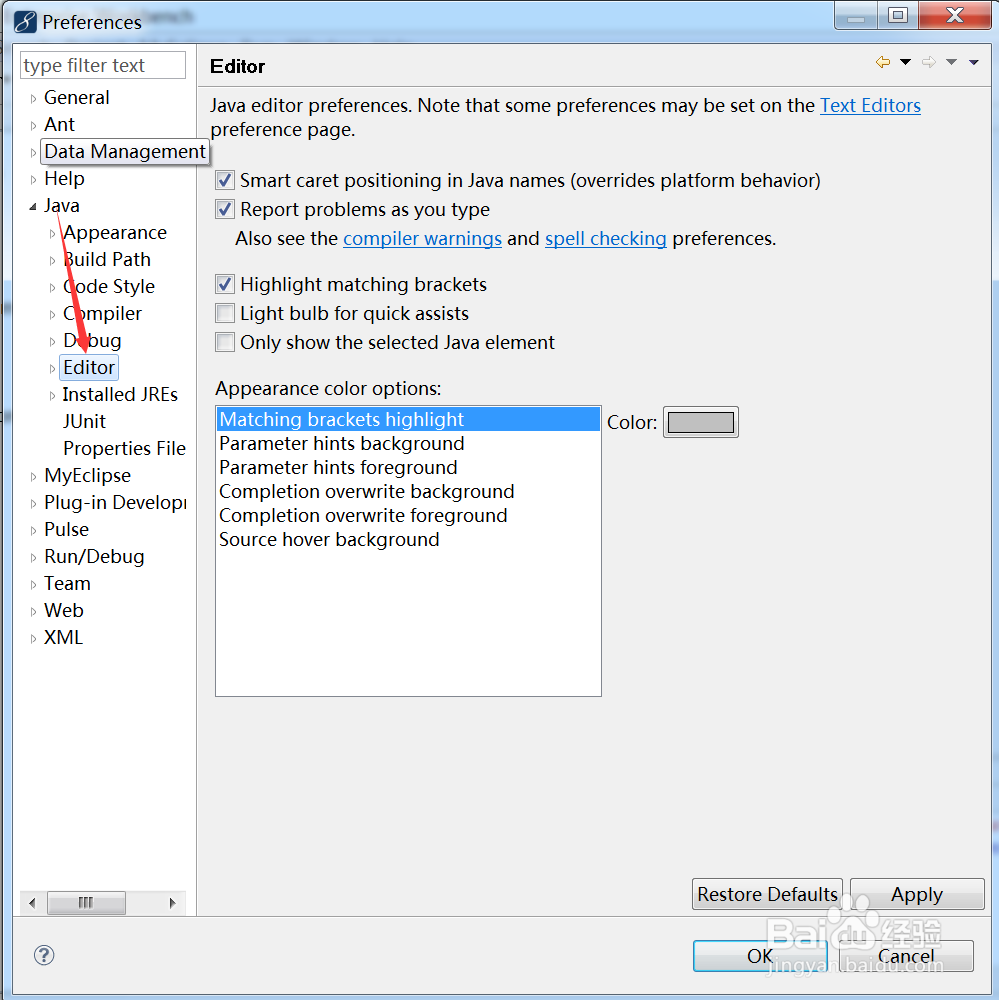
Task: Open the compiler warnings link
Action: pyautogui.click(x=422, y=239)
